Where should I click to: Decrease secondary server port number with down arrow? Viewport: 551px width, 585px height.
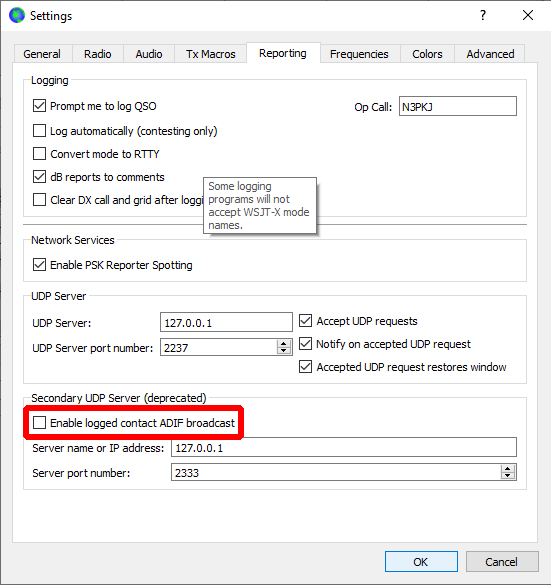tap(508, 476)
